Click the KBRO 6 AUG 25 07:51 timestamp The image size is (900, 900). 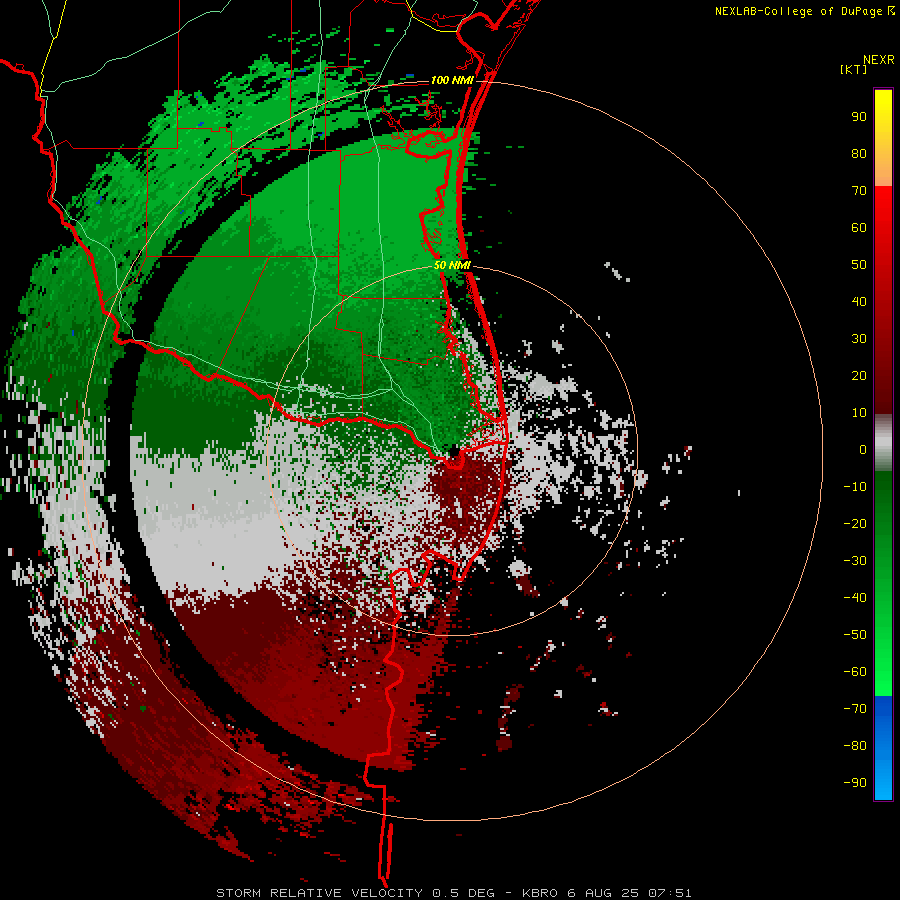pyautogui.click(x=607, y=893)
